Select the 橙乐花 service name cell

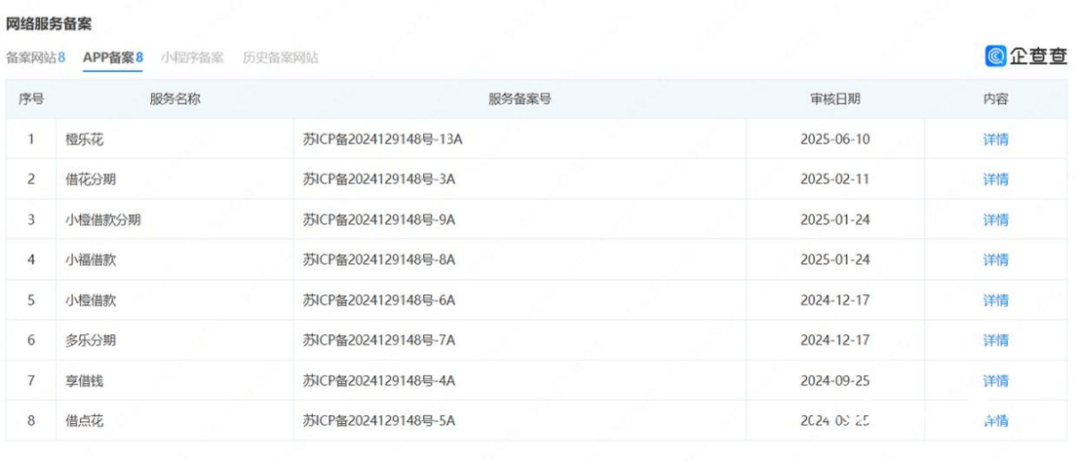(85, 139)
